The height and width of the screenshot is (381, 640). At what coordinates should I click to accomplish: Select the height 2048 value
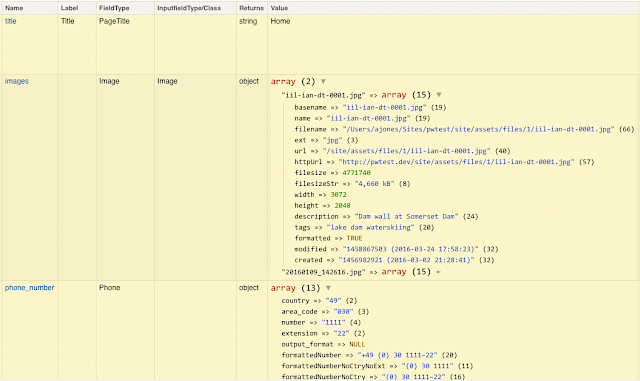pyautogui.click(x=342, y=205)
